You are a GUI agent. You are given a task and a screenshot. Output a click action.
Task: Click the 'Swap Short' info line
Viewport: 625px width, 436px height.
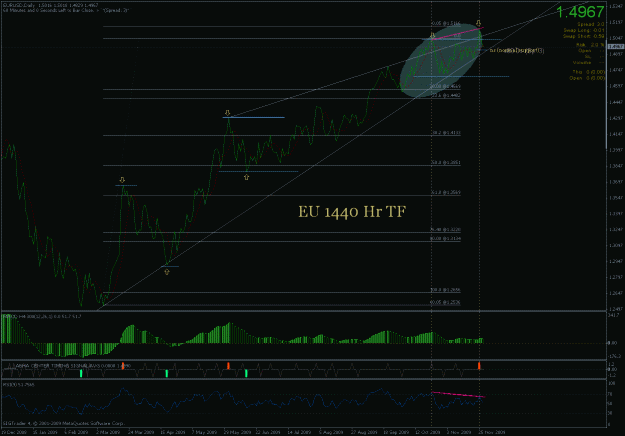click(x=584, y=36)
